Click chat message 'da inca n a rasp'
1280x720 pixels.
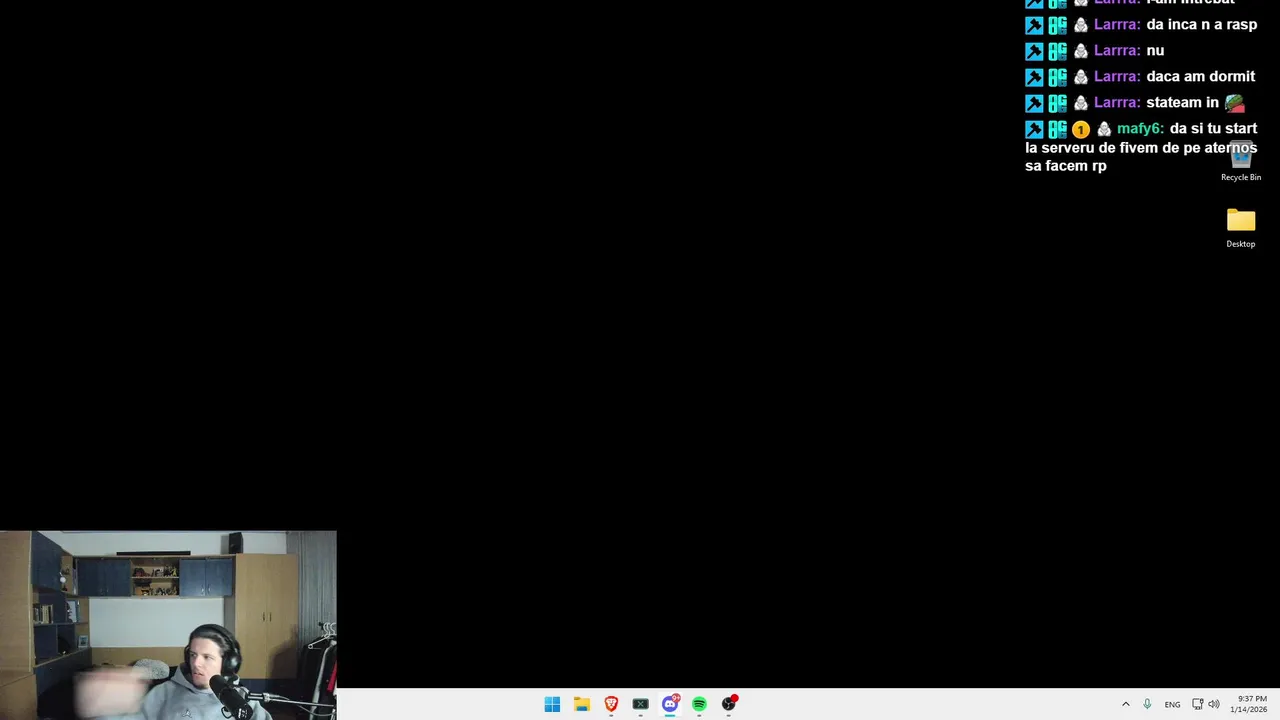tap(1201, 25)
